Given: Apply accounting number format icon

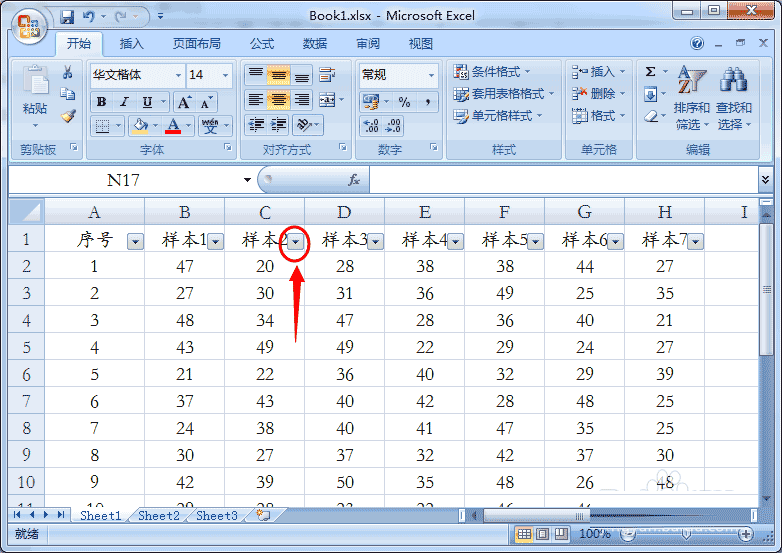Looking at the screenshot, I should tap(371, 102).
